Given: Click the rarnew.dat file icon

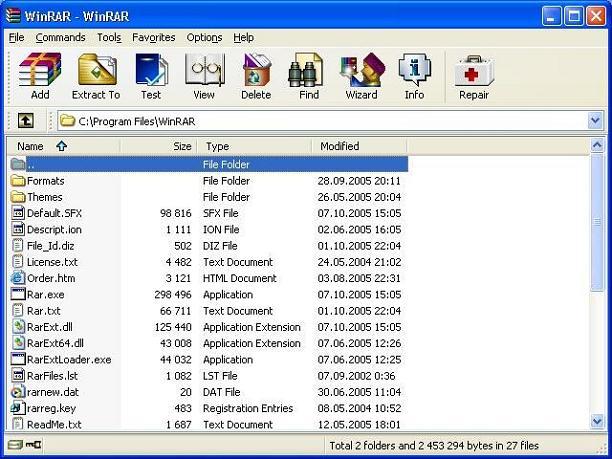Looking at the screenshot, I should pos(18,392).
